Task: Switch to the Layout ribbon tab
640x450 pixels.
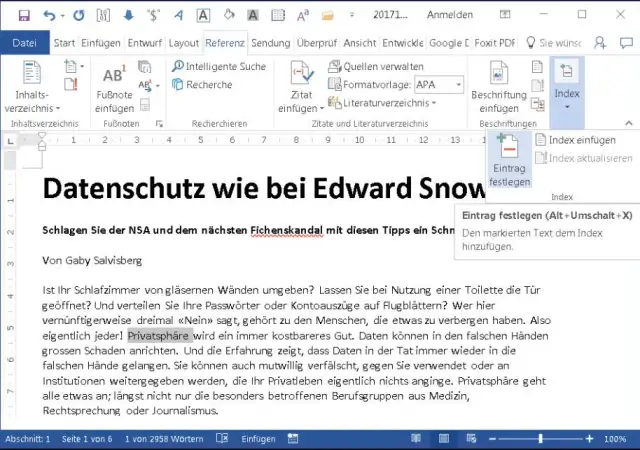Action: (183, 43)
